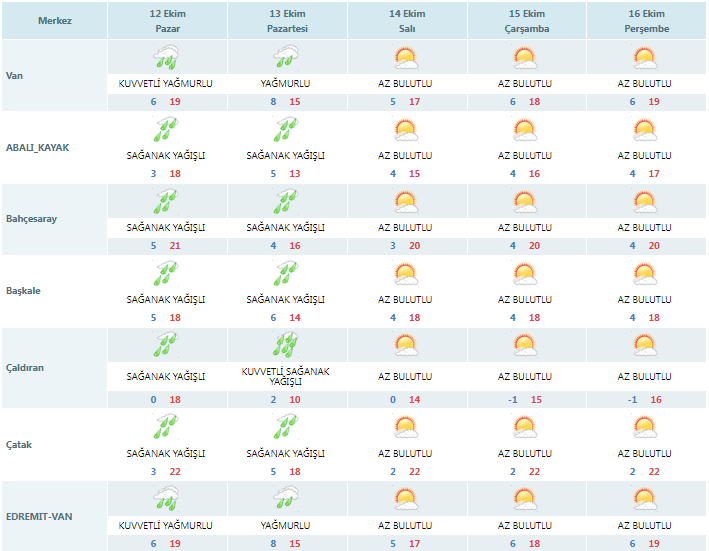
Task: Select the 16 Ekim Perşembe column header
Action: 645,20
